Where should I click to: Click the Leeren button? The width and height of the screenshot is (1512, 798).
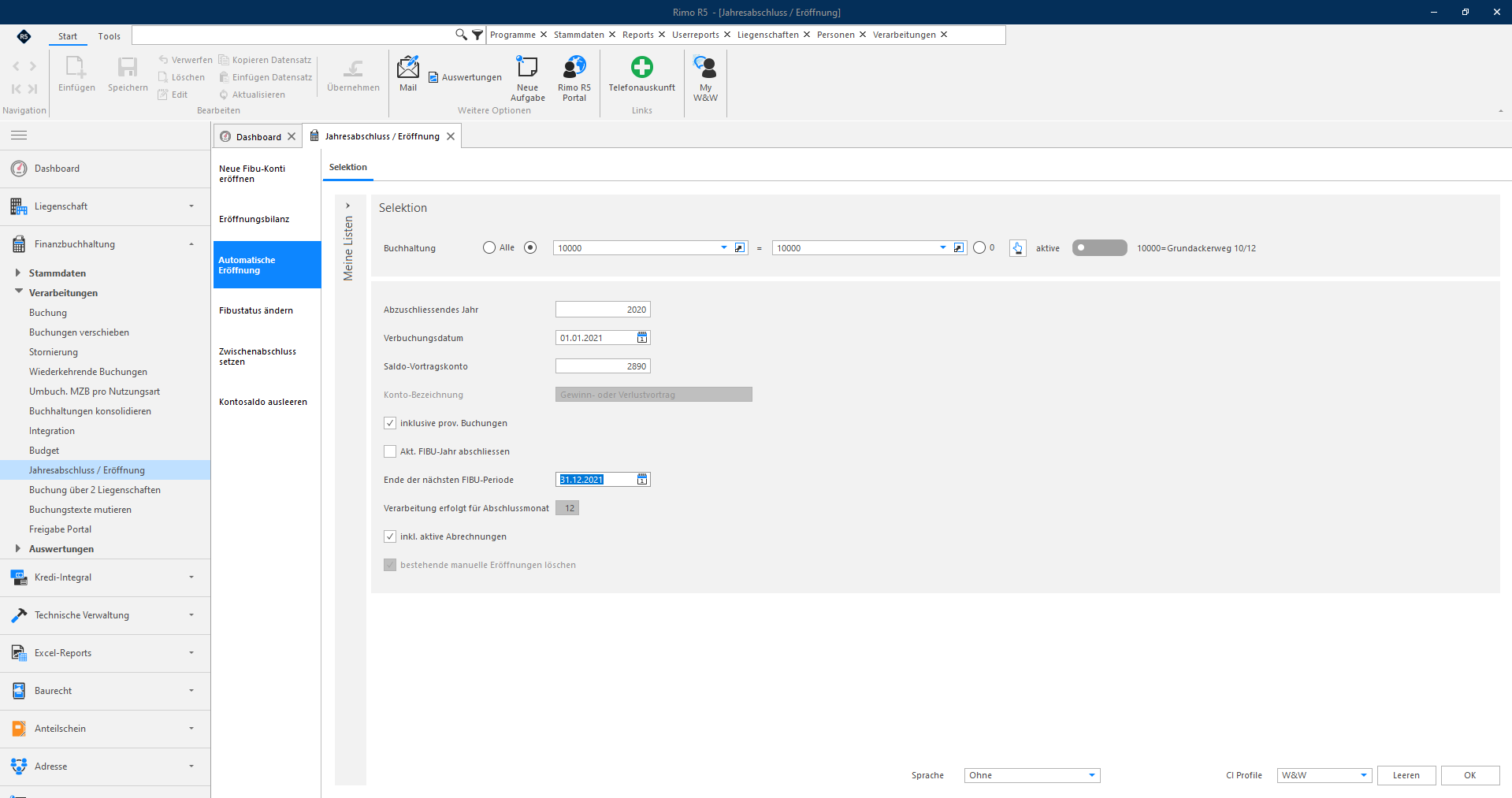(1406, 775)
